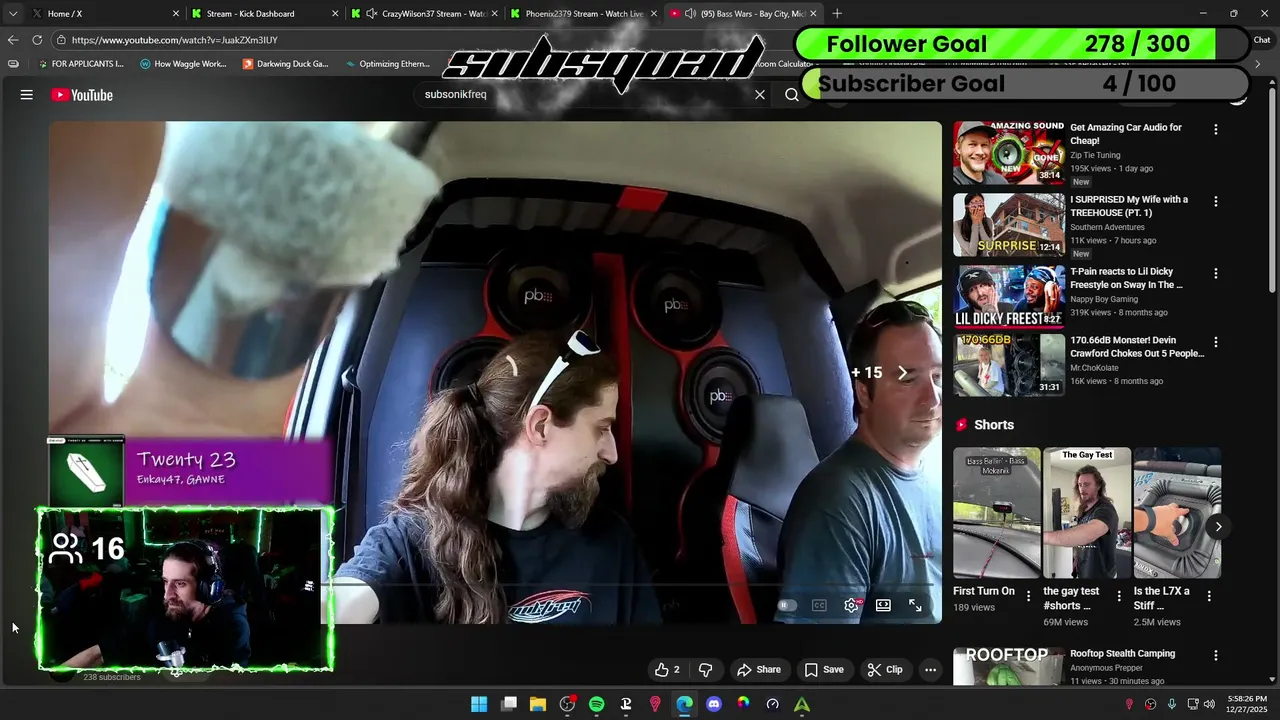The image size is (1280, 720).
Task: Open options for 170.66dB Monster video
Action: [x=1216, y=343]
